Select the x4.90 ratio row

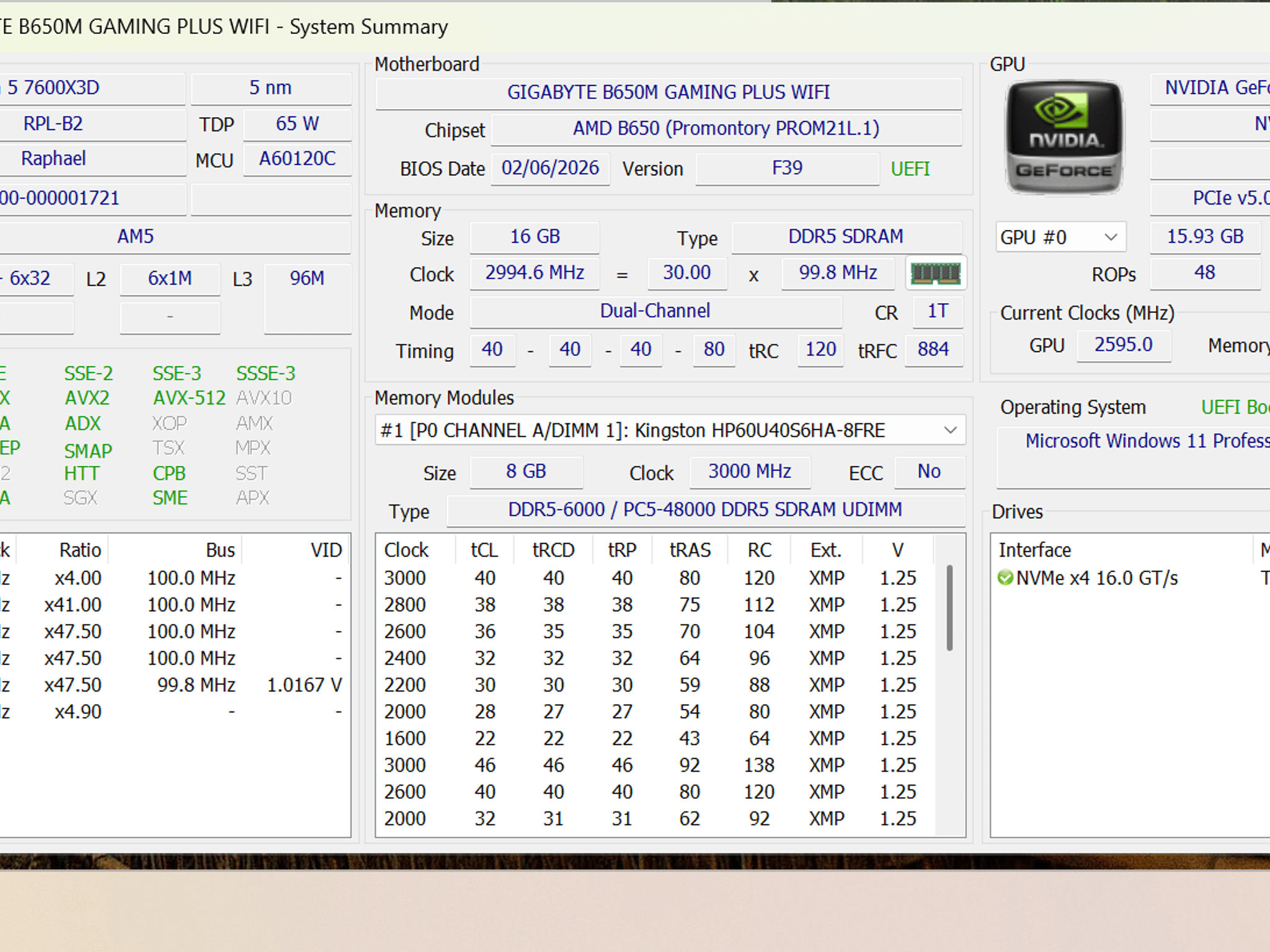point(175,712)
